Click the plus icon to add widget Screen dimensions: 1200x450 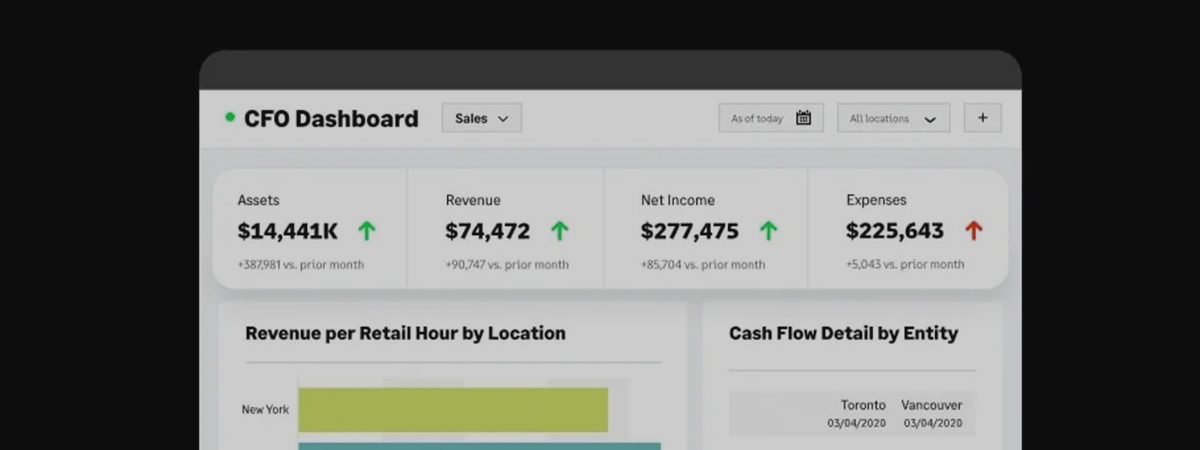(982, 118)
